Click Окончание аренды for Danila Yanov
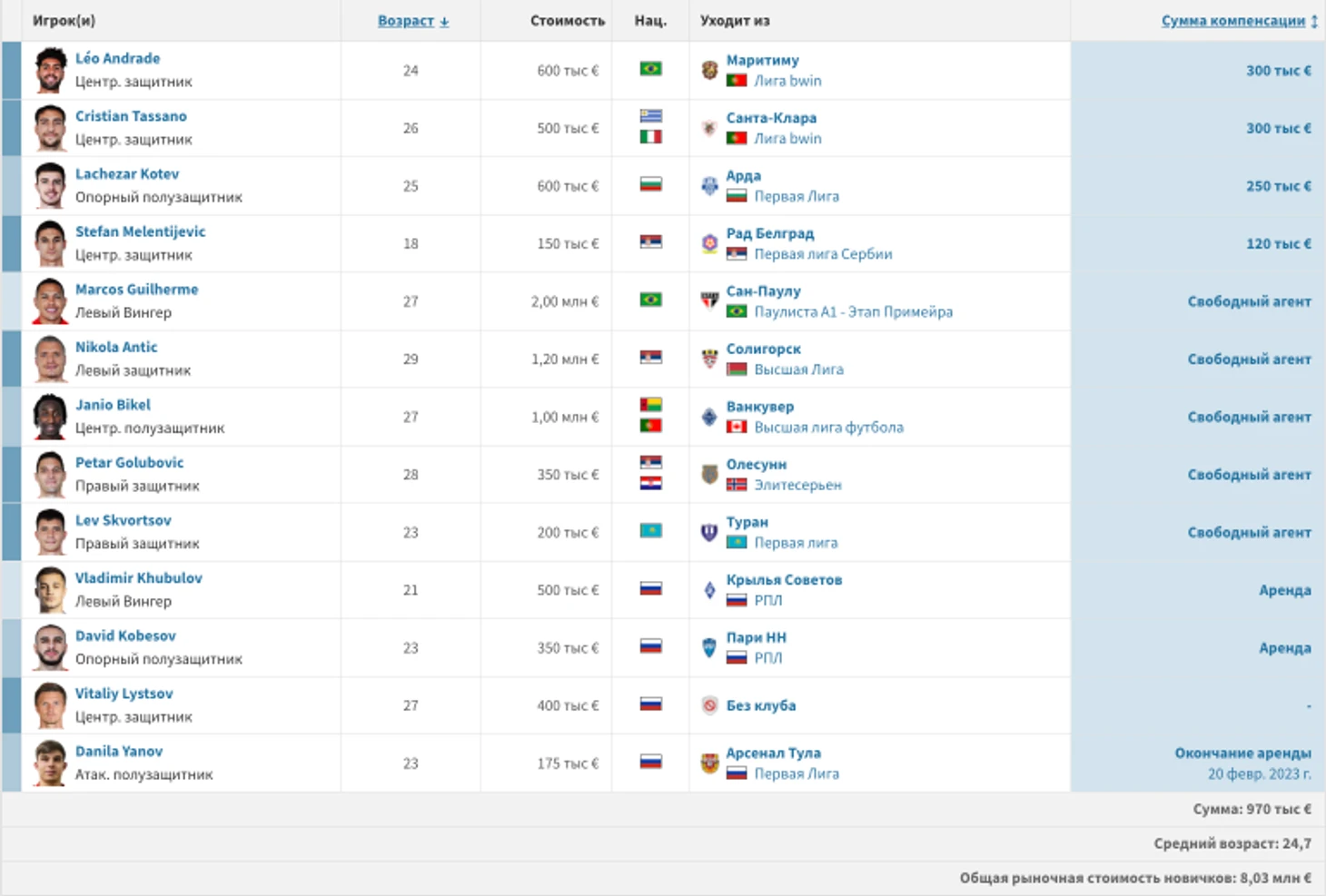This screenshot has height=896, width=1326. pos(1243,753)
